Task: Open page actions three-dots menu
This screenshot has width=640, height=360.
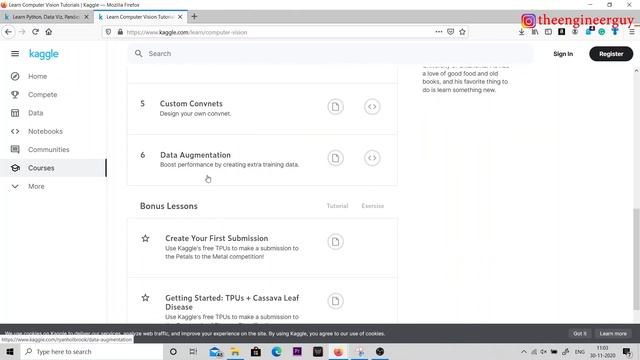Action: (x=438, y=32)
